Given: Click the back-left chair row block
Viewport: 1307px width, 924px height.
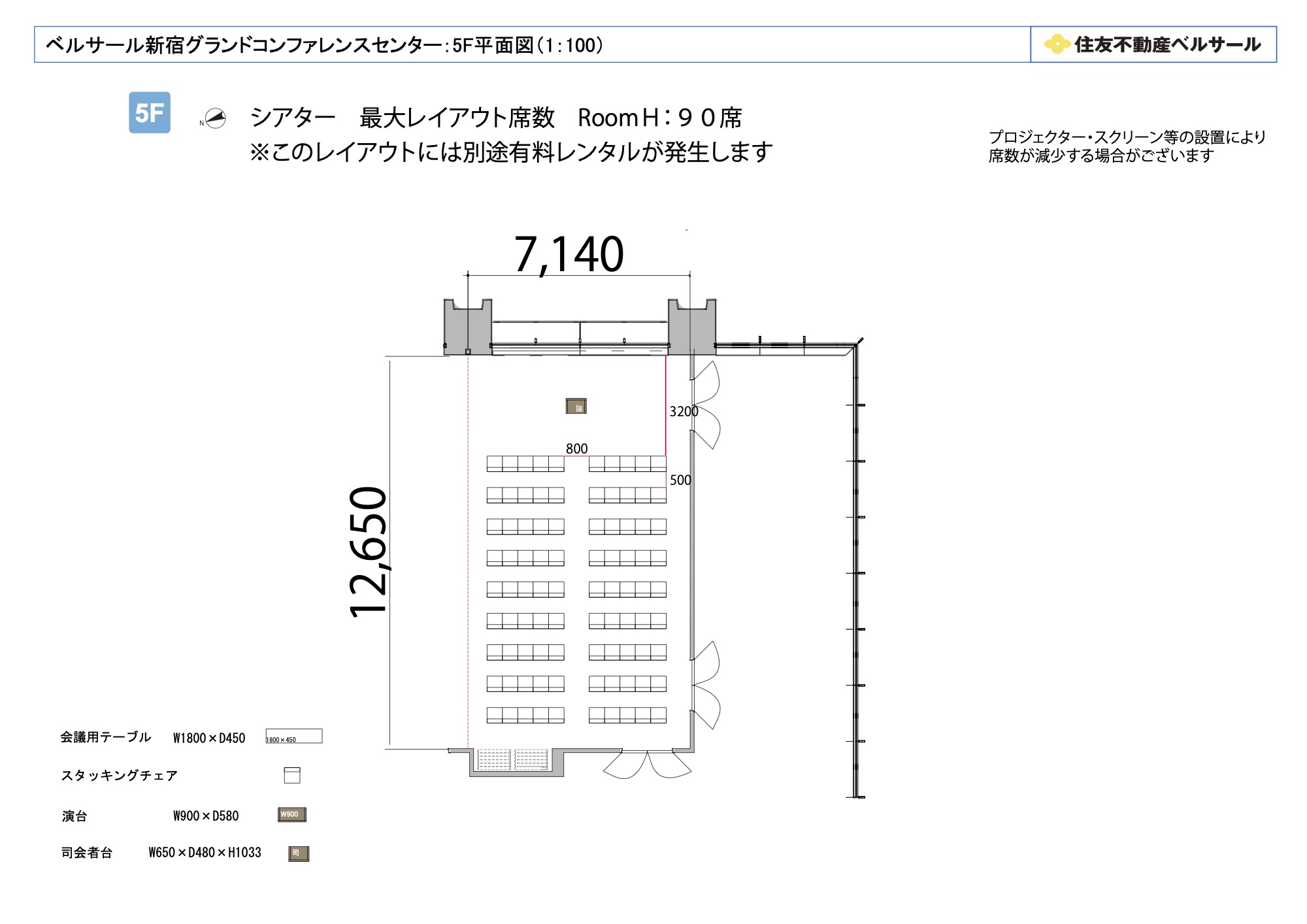Looking at the screenshot, I should click(x=525, y=715).
